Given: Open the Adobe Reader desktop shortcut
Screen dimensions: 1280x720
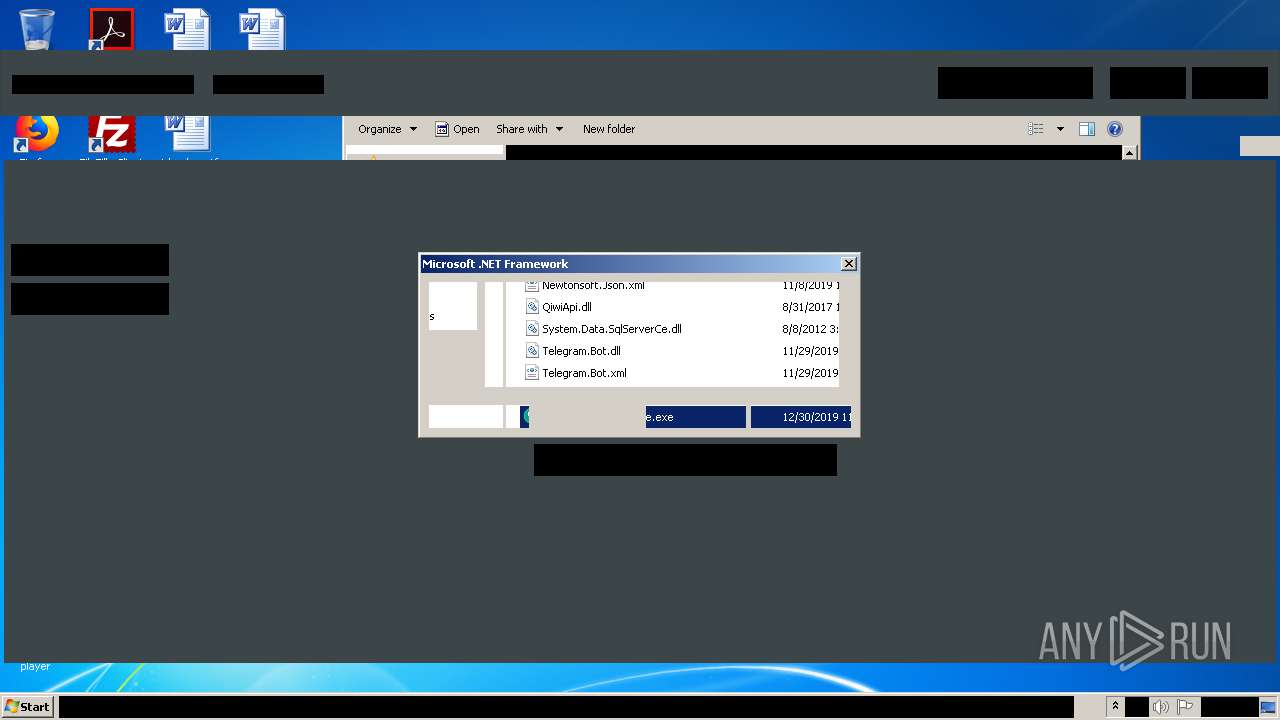Looking at the screenshot, I should [111, 29].
